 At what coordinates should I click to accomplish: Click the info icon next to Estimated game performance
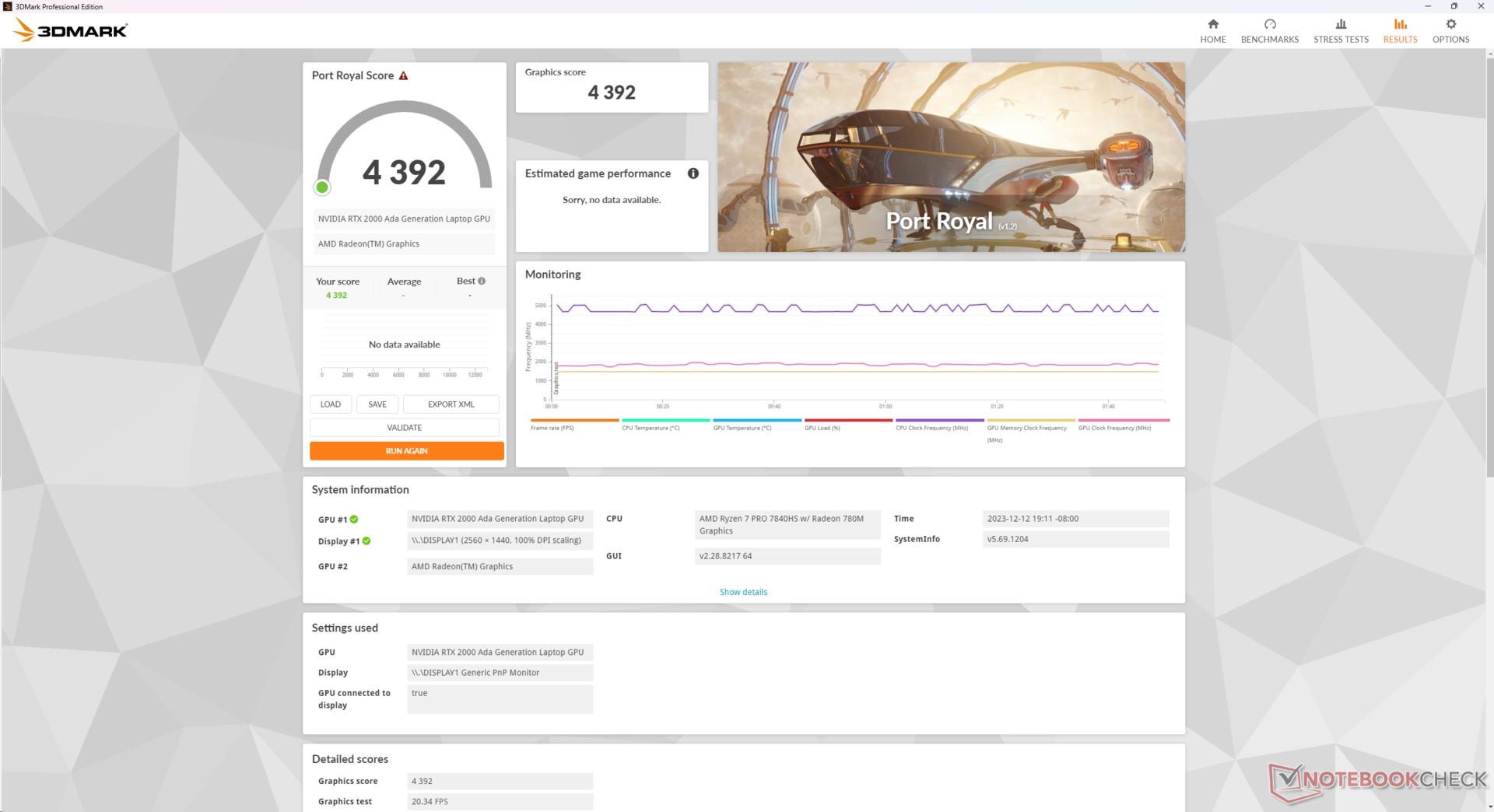(x=693, y=173)
